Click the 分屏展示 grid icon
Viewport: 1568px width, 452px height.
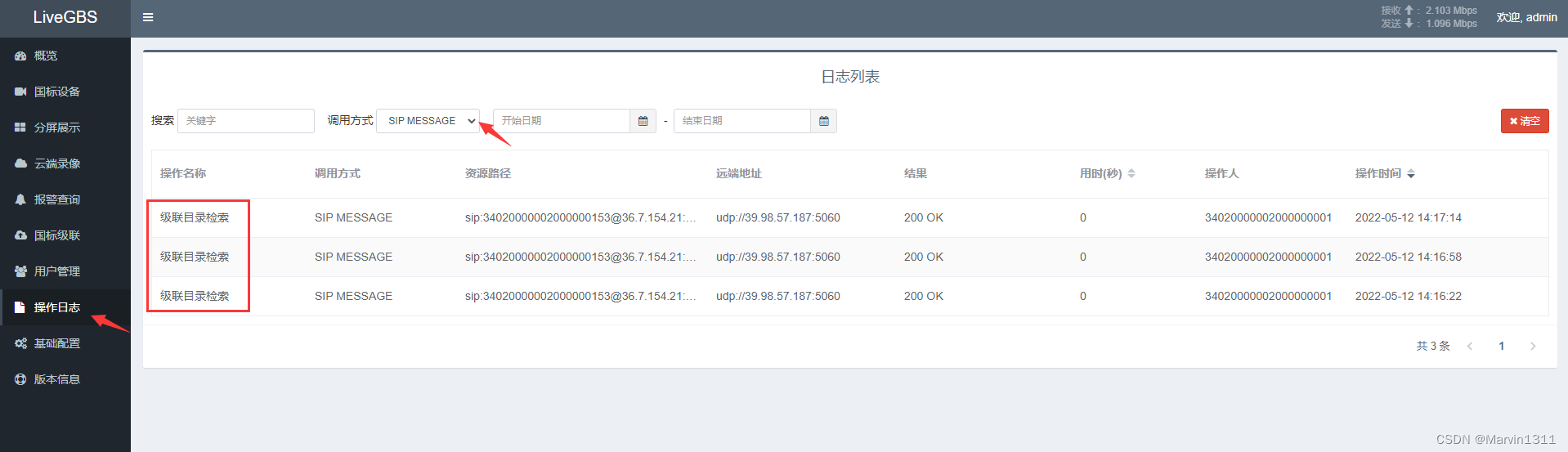point(20,128)
